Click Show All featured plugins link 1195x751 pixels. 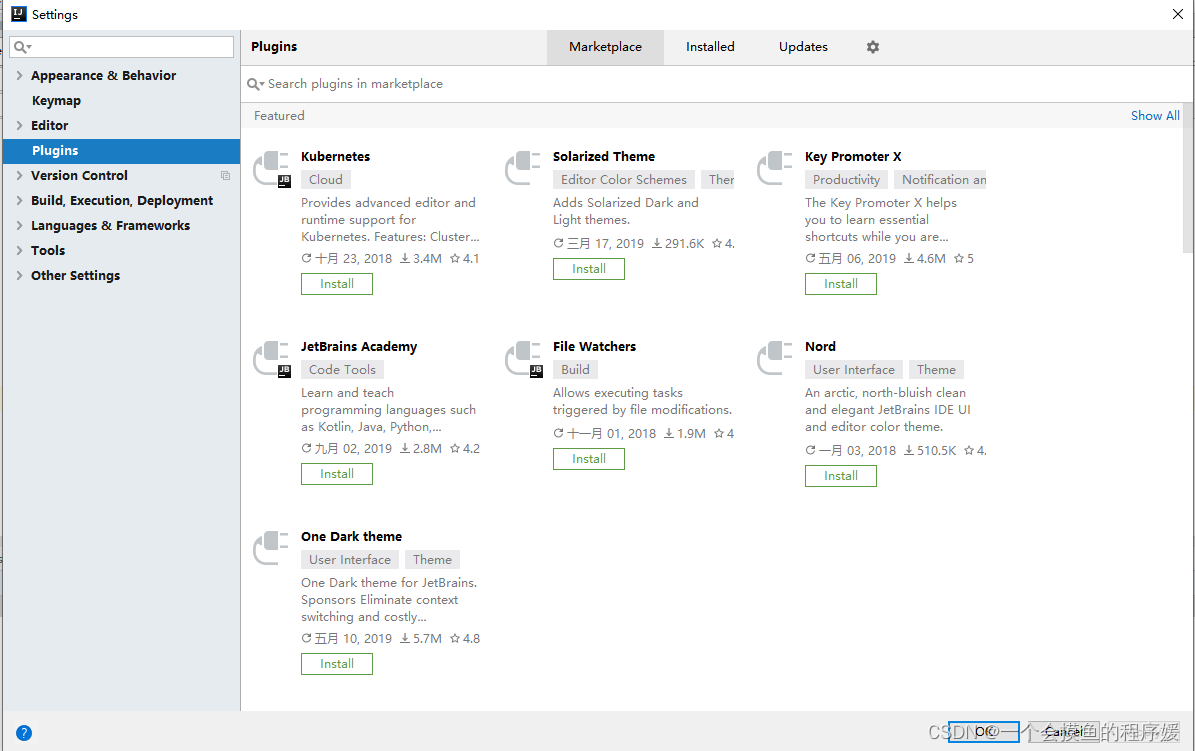pos(1155,116)
